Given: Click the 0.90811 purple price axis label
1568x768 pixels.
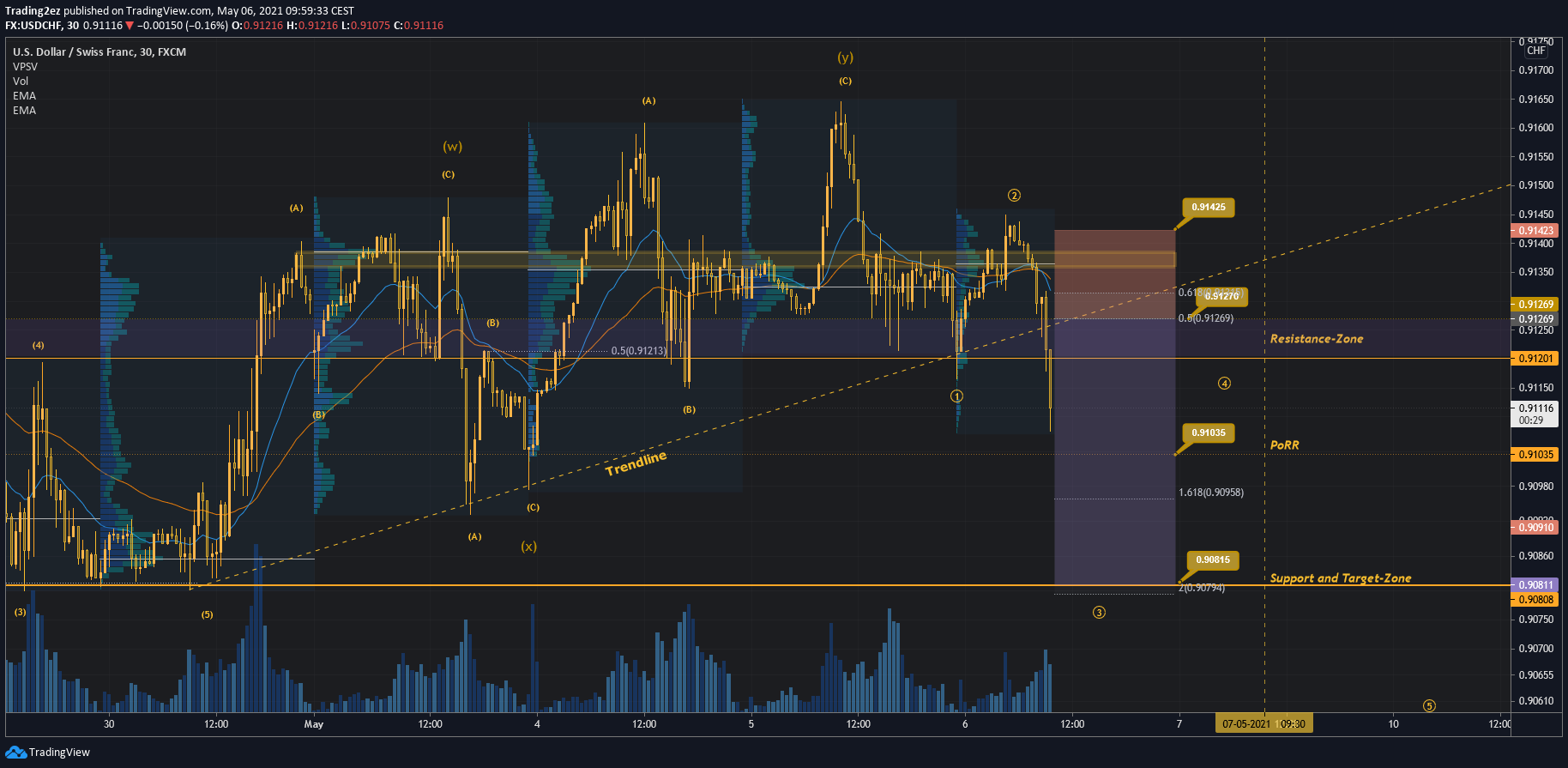Looking at the screenshot, I should [1535, 585].
